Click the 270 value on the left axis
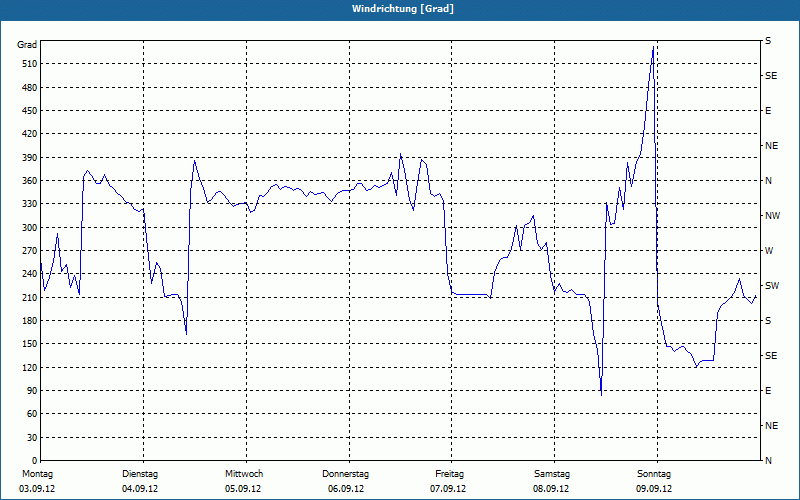This screenshot has width=800, height=500. (x=29, y=251)
